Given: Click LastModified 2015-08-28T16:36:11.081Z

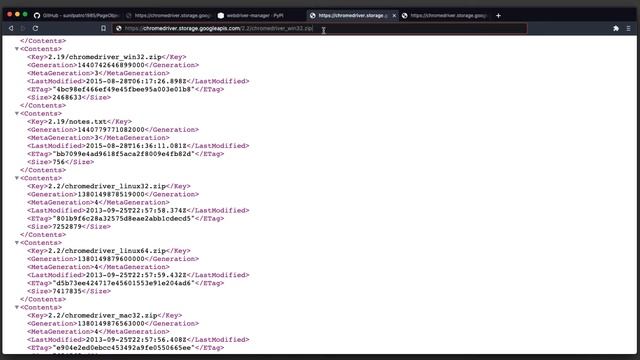Looking at the screenshot, I should [136, 146].
